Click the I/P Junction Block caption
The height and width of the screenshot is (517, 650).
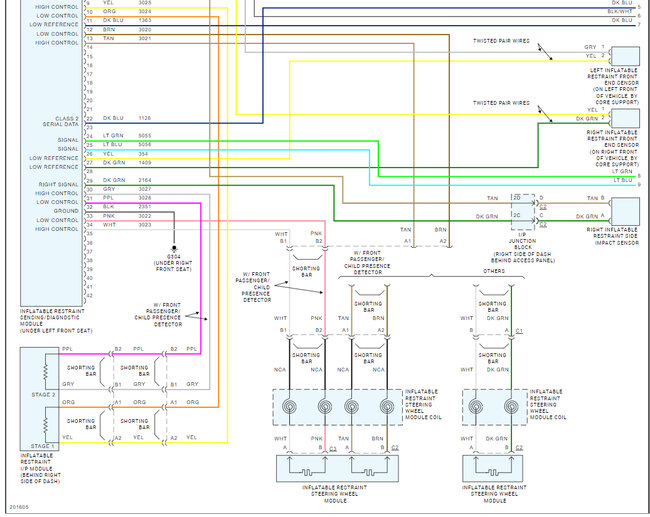(523, 248)
